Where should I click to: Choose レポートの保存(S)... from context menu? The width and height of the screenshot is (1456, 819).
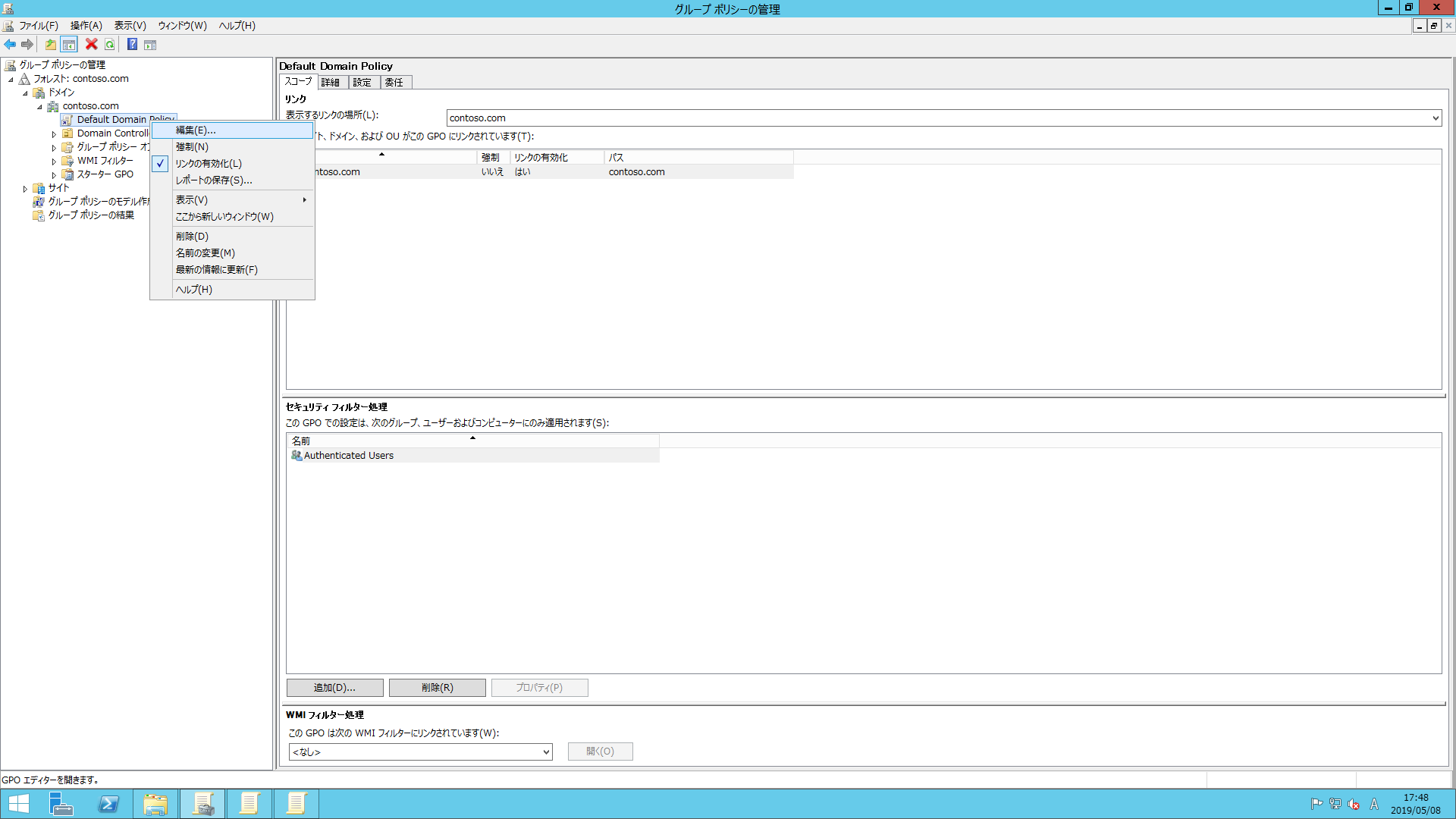232,180
